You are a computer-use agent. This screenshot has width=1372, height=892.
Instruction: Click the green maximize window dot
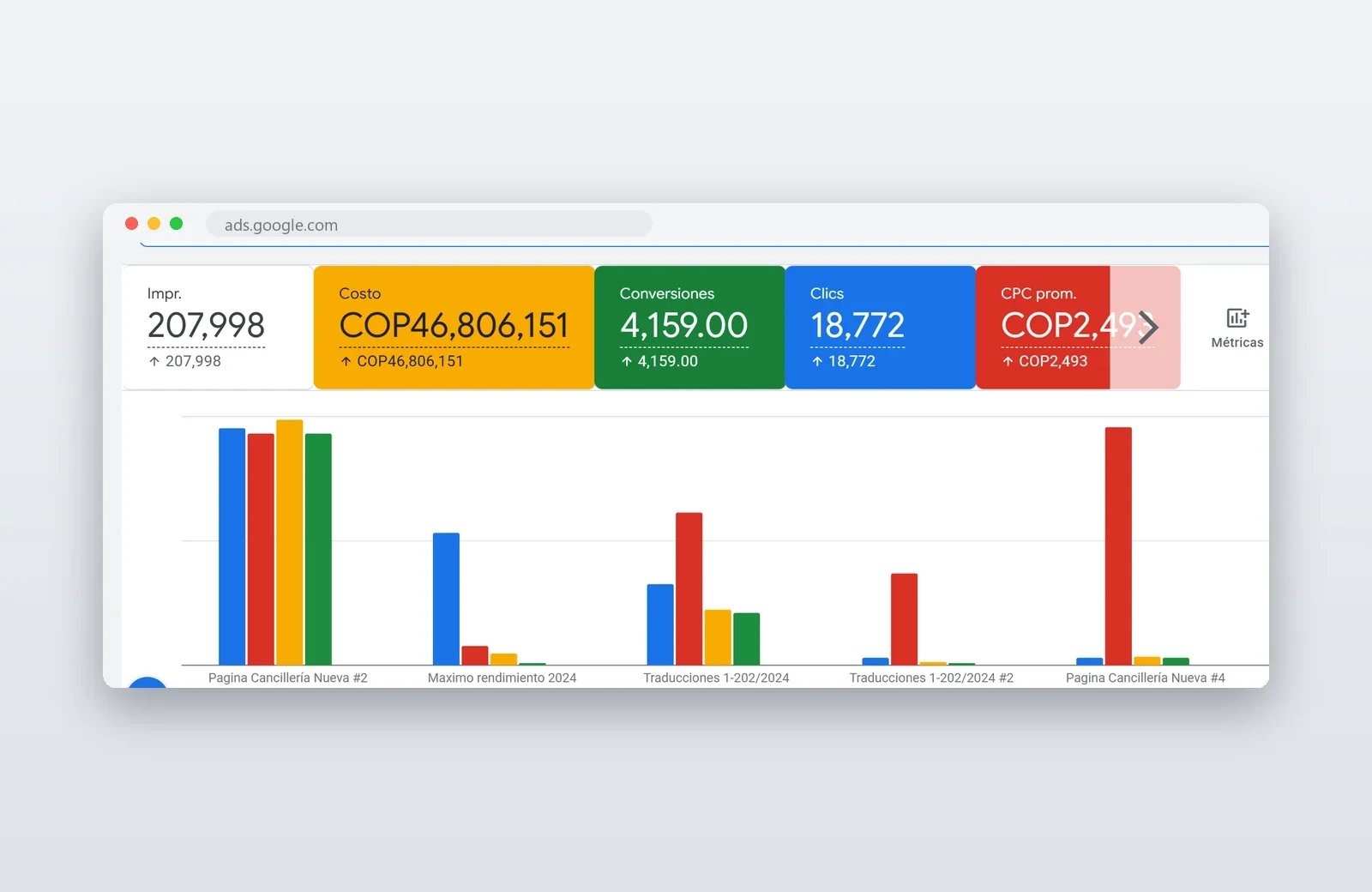click(x=176, y=224)
